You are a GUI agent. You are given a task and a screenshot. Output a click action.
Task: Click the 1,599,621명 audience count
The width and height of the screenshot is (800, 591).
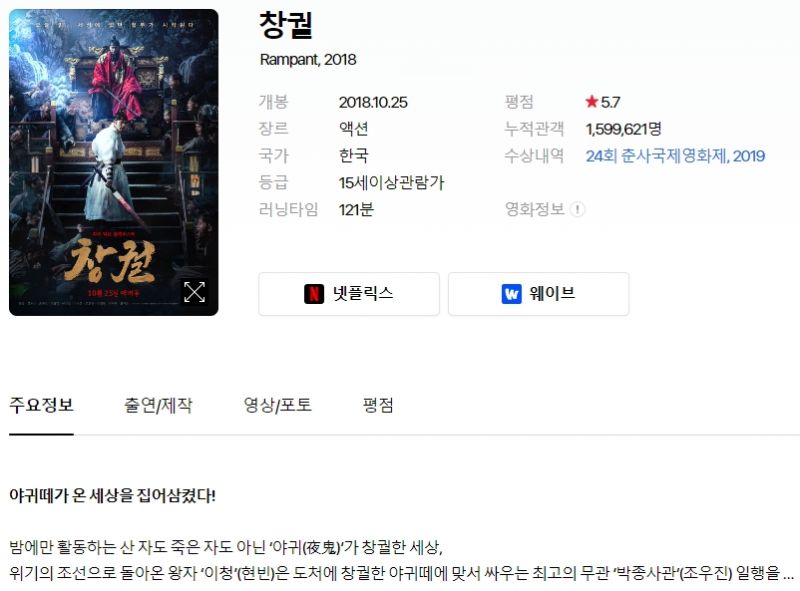point(623,129)
